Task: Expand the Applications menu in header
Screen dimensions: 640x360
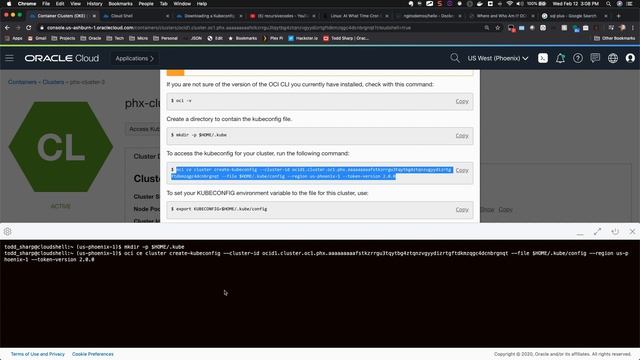Action: [x=134, y=58]
